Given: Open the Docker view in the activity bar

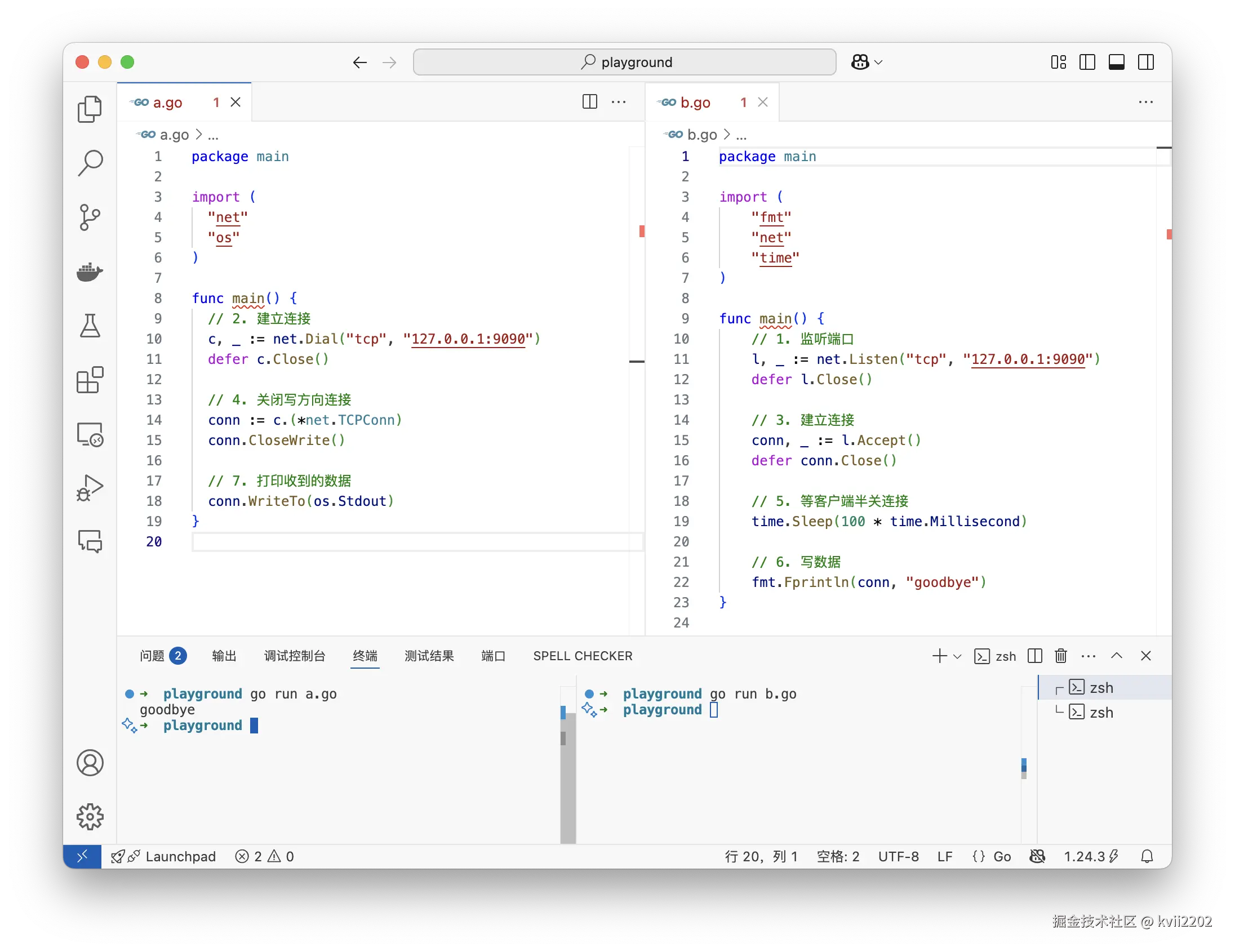Looking at the screenshot, I should pyautogui.click(x=90, y=272).
